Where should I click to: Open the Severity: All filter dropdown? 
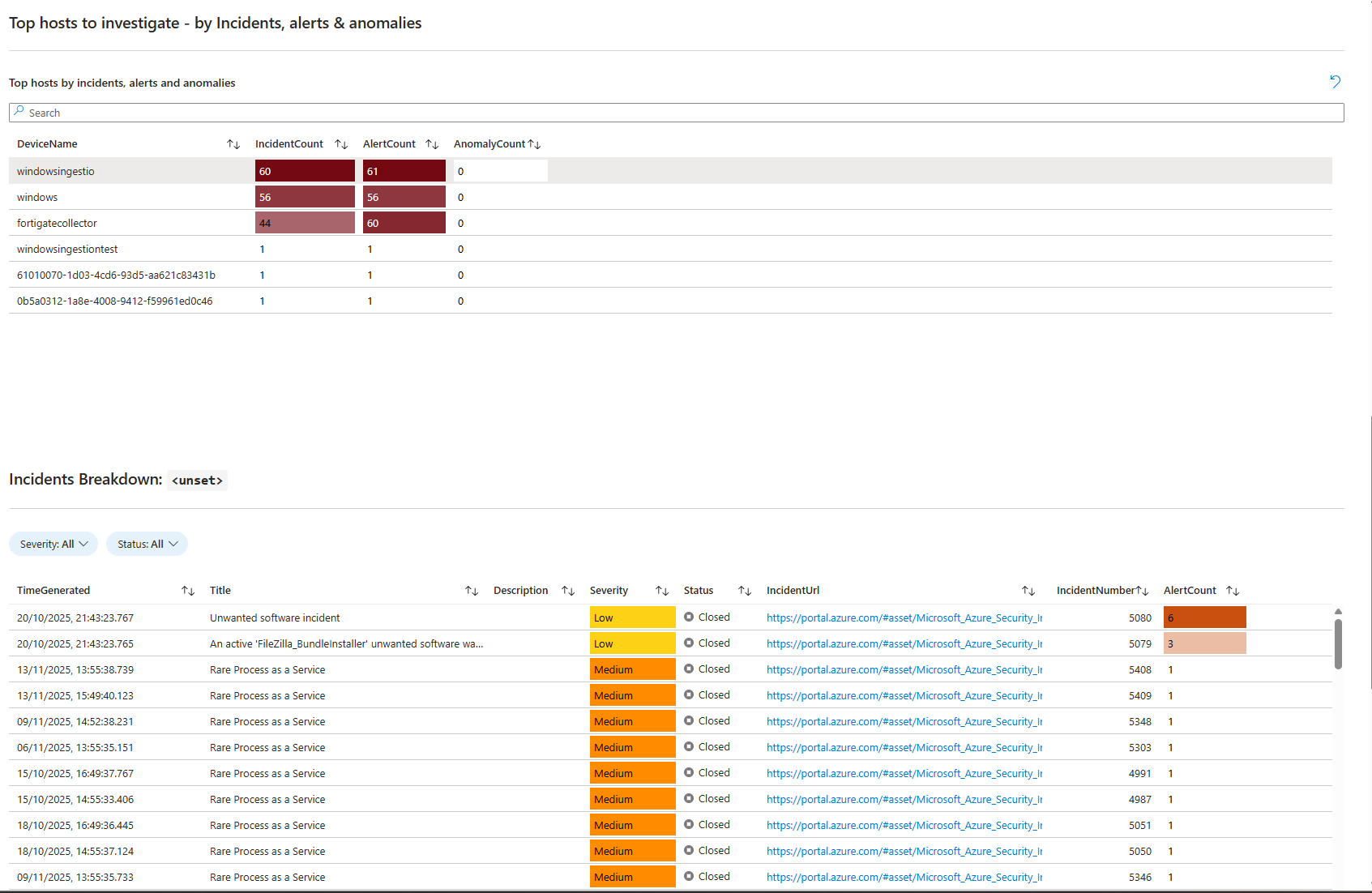53,544
